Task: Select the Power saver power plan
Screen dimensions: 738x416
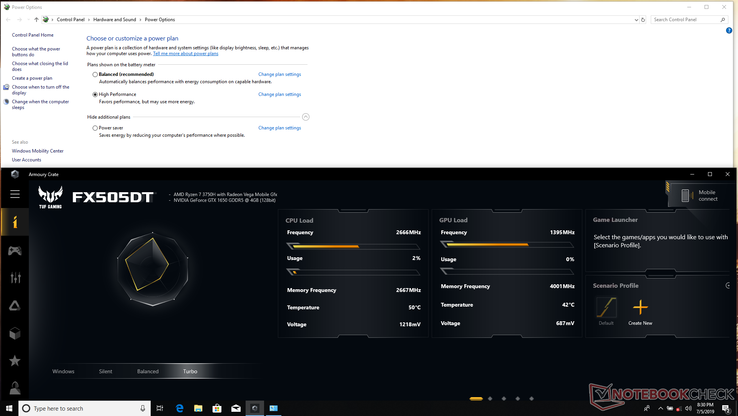Action: [x=95, y=128]
